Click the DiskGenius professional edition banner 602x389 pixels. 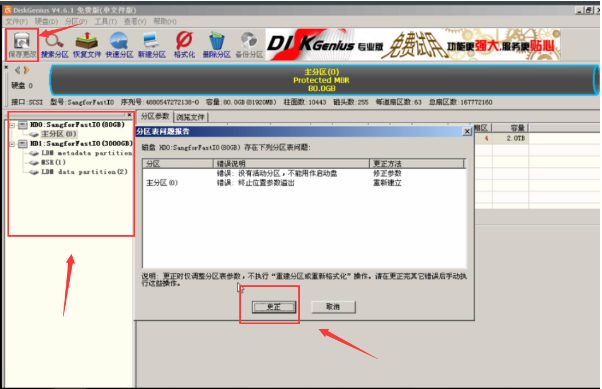point(413,45)
